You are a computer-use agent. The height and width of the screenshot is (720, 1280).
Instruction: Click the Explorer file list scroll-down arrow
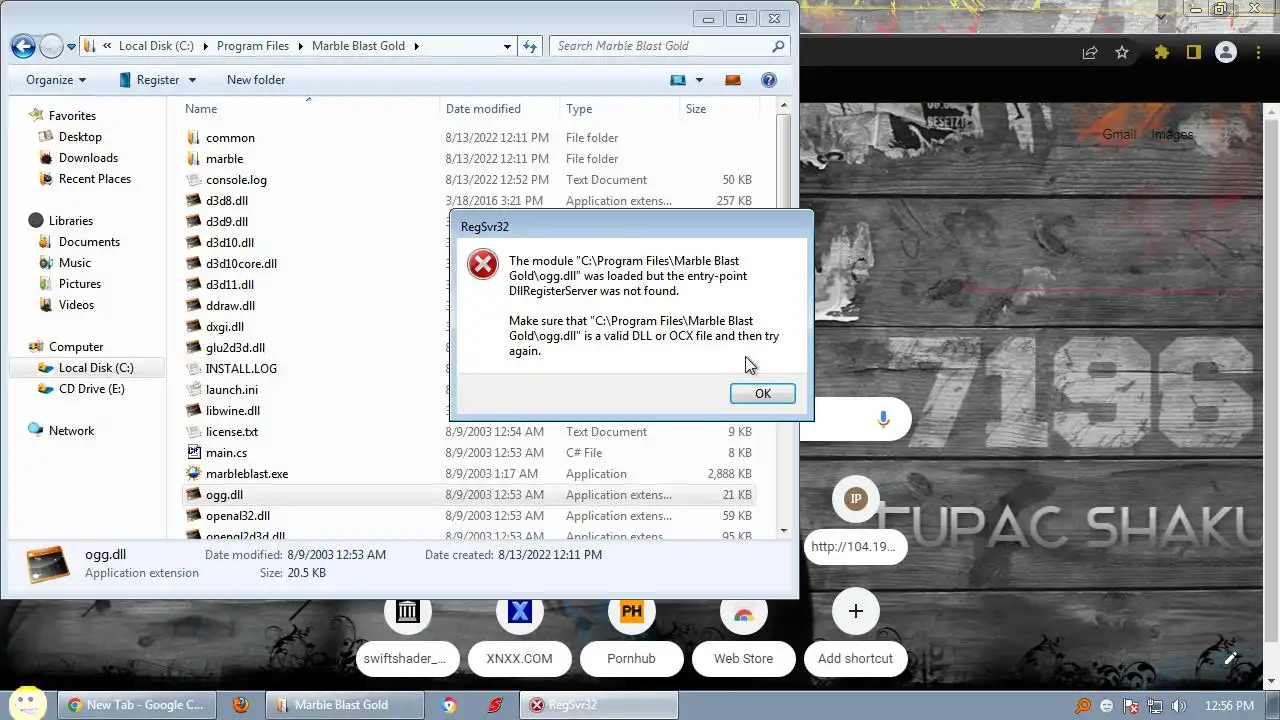pos(784,531)
